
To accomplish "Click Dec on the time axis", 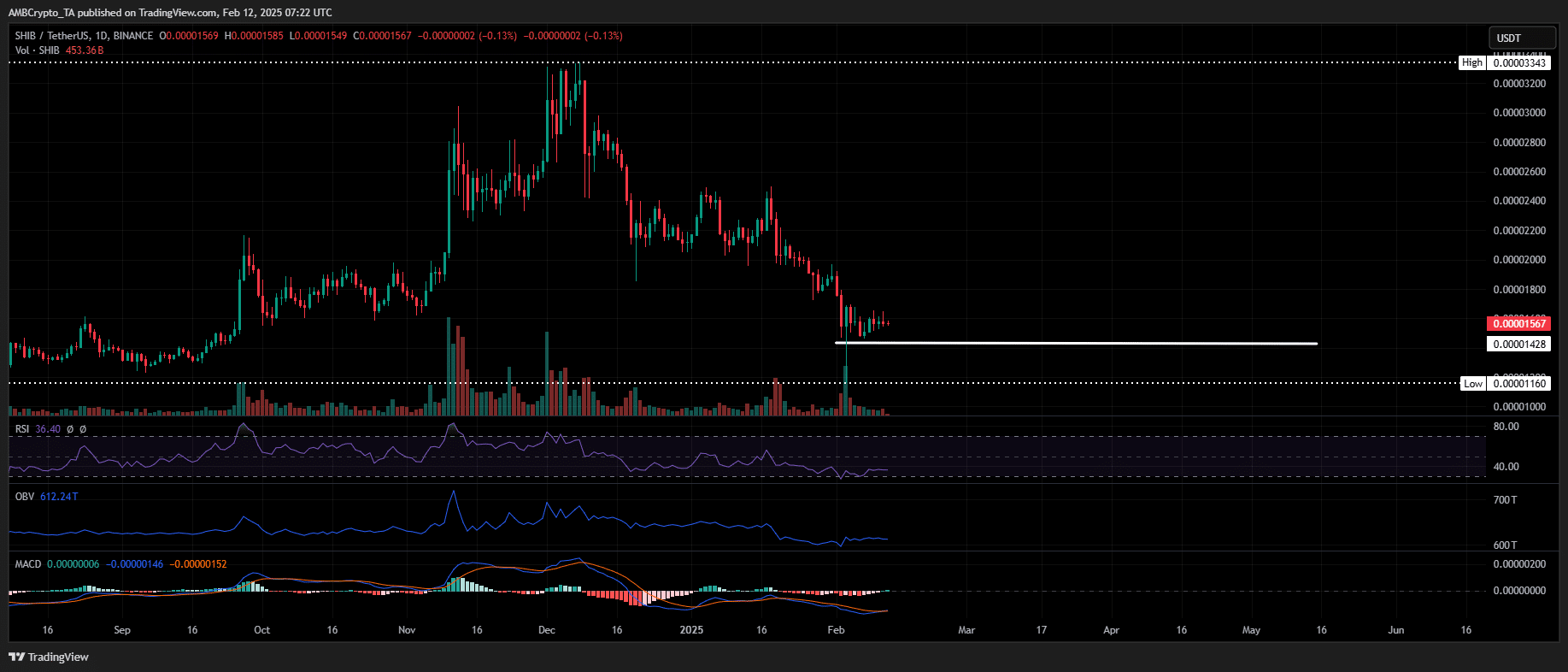I will coord(547,630).
